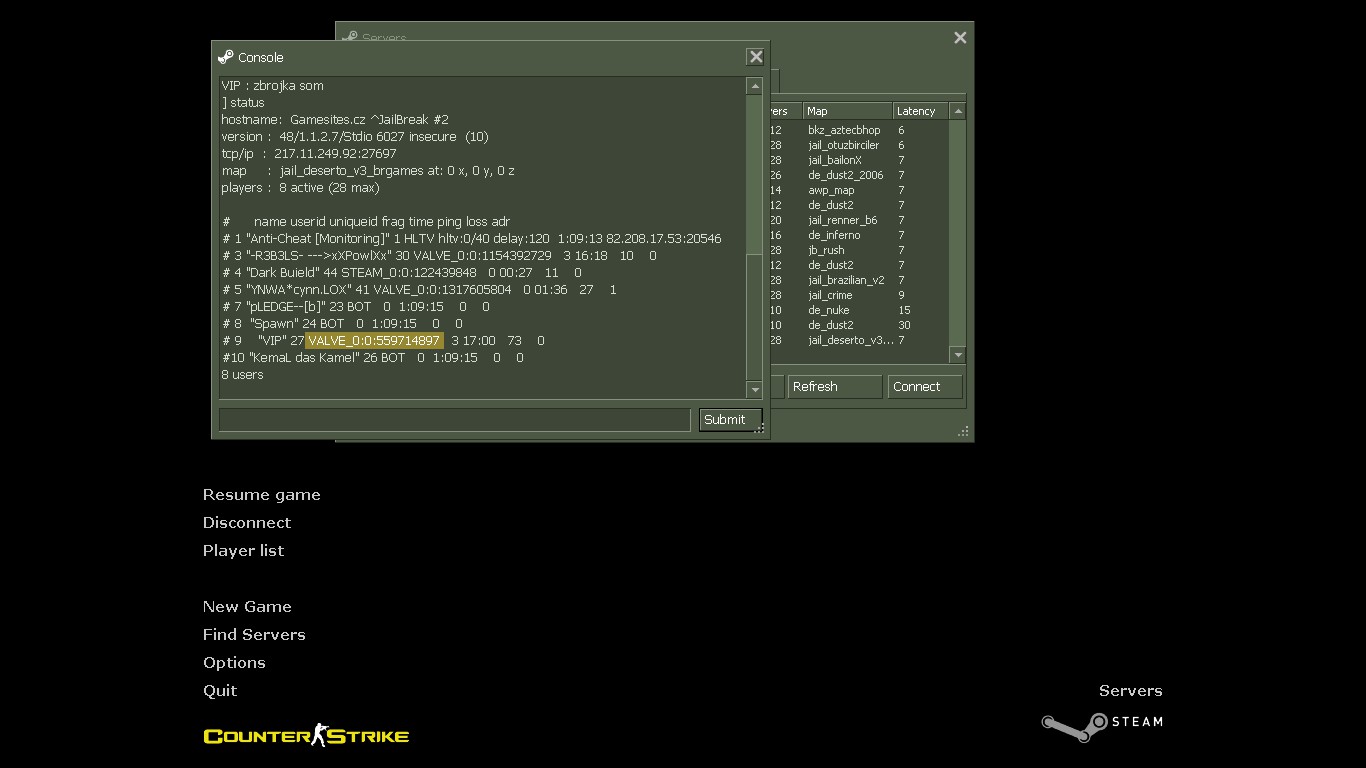Start a New Game

pos(247,607)
